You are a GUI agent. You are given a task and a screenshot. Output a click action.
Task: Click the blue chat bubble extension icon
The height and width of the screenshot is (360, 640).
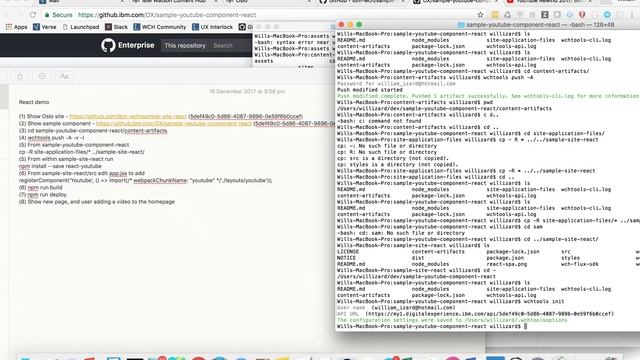click(x=607, y=15)
